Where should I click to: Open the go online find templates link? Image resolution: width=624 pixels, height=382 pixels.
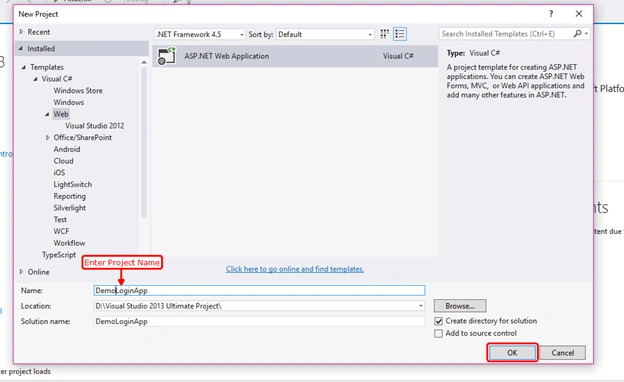point(295,269)
